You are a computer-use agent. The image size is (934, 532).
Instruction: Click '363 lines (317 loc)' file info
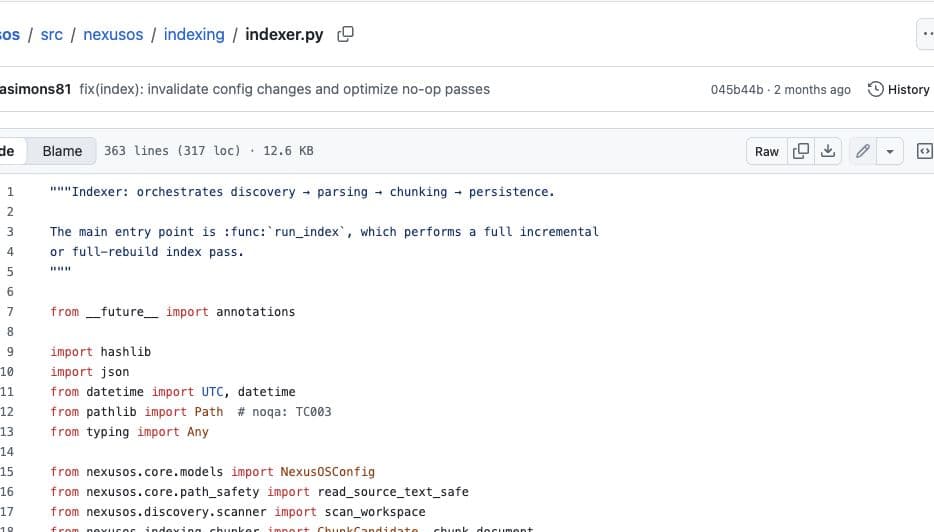[x=172, y=151]
